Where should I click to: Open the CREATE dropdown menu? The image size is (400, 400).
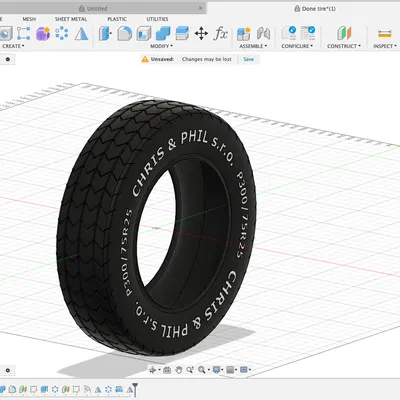pos(13,46)
